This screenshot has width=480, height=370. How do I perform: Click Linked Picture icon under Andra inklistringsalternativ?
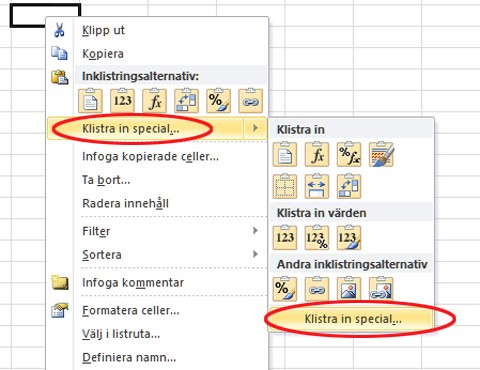(381, 289)
